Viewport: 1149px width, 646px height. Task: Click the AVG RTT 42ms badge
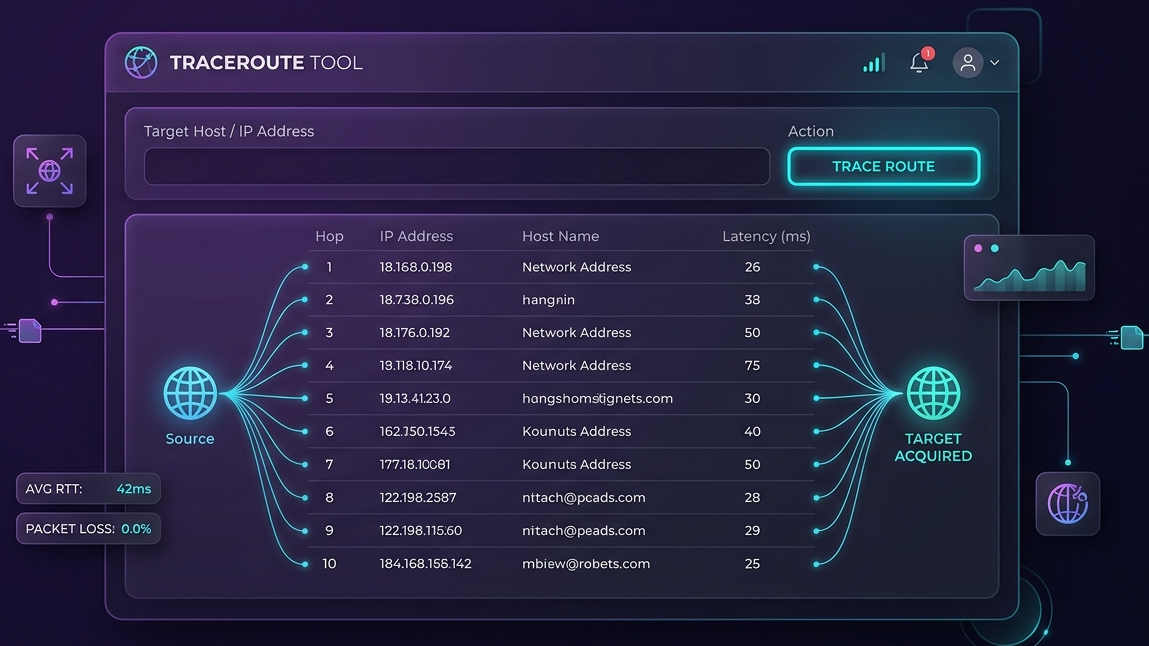pos(88,489)
